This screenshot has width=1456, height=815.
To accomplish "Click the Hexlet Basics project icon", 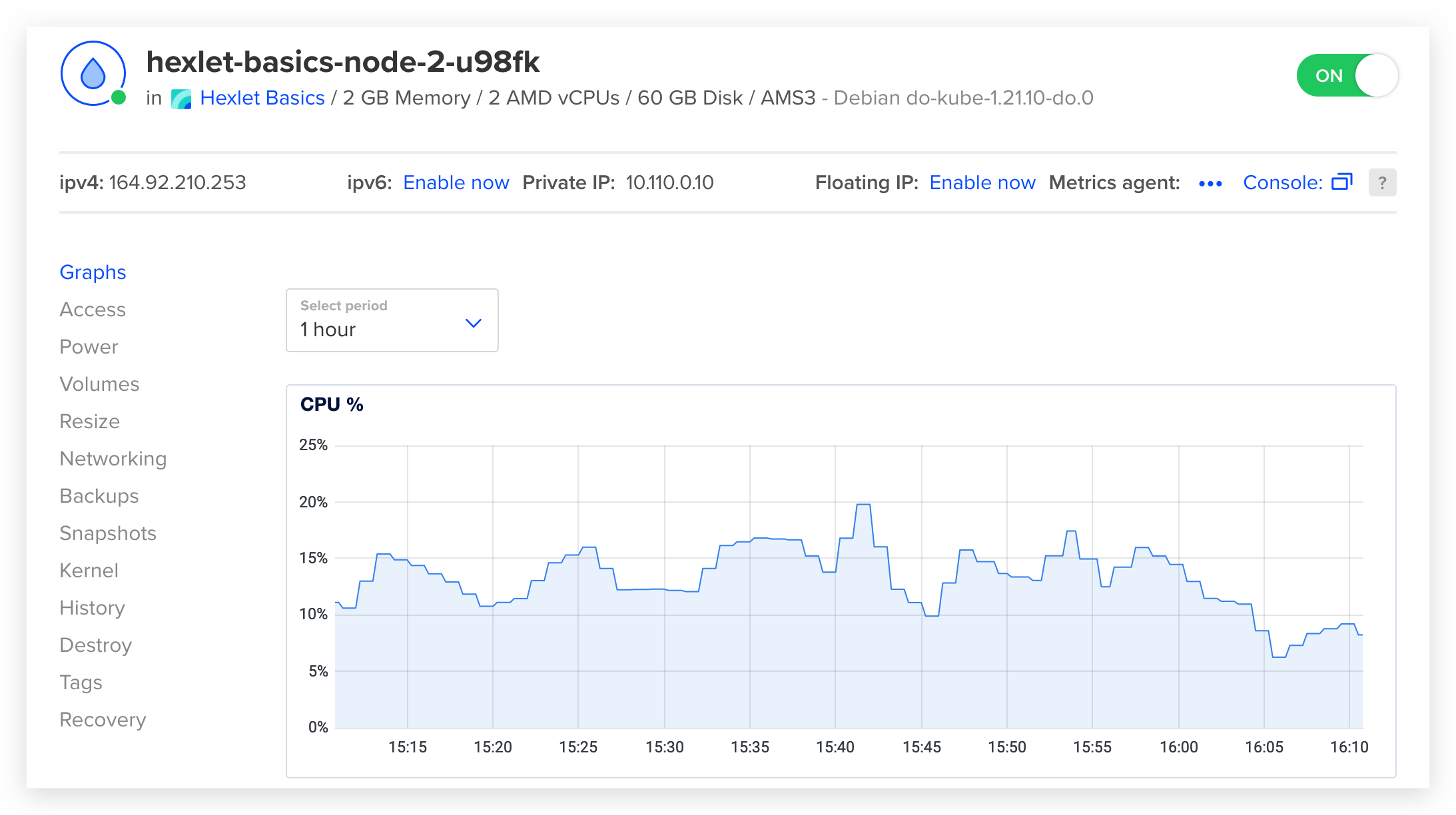I will (x=181, y=99).
